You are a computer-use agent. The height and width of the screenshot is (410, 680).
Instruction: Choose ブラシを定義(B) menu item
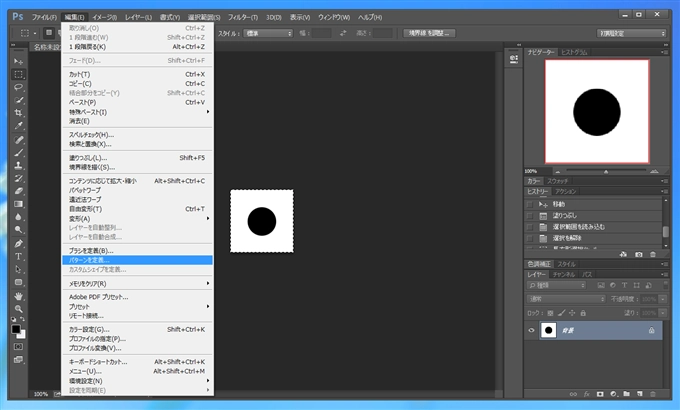tap(137, 251)
